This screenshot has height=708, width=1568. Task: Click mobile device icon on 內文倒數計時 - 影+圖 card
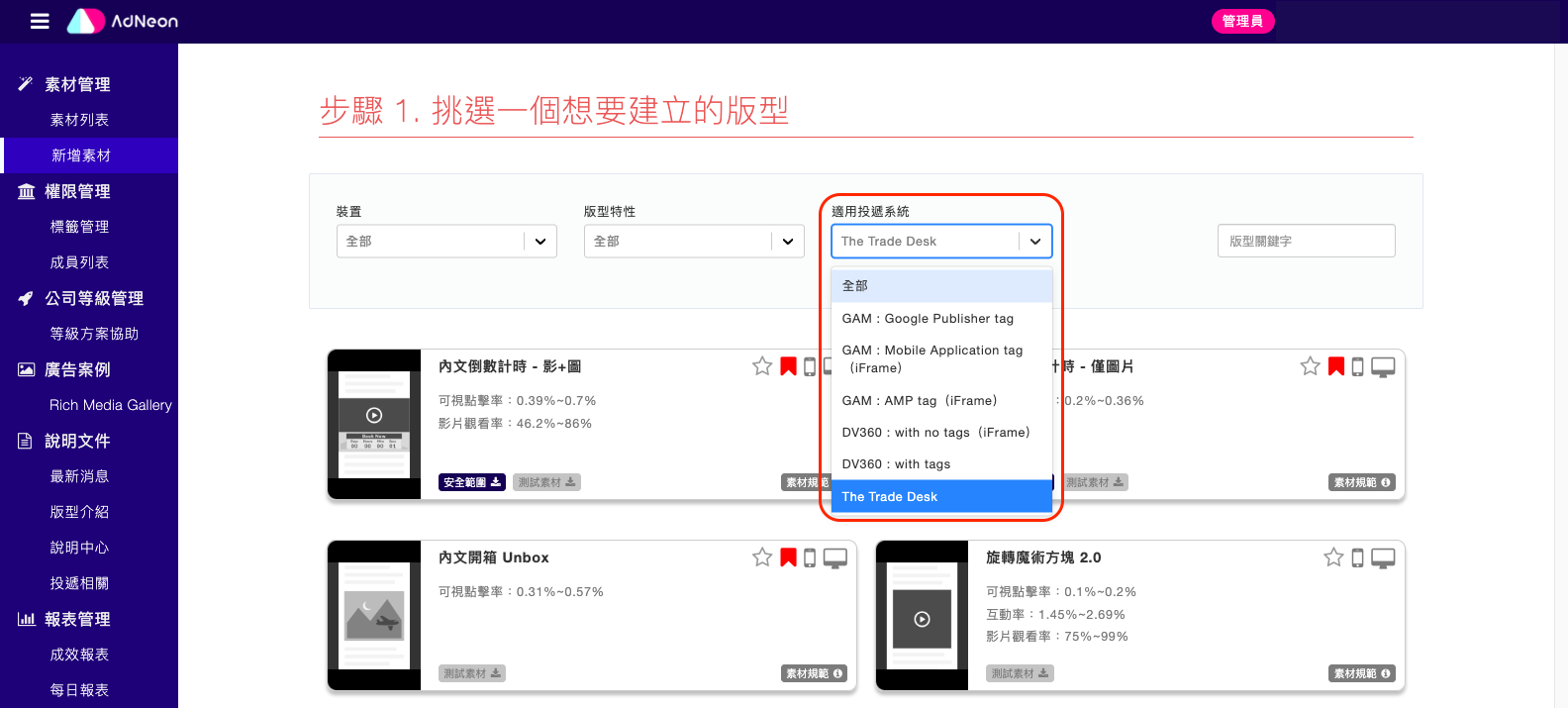tap(810, 366)
